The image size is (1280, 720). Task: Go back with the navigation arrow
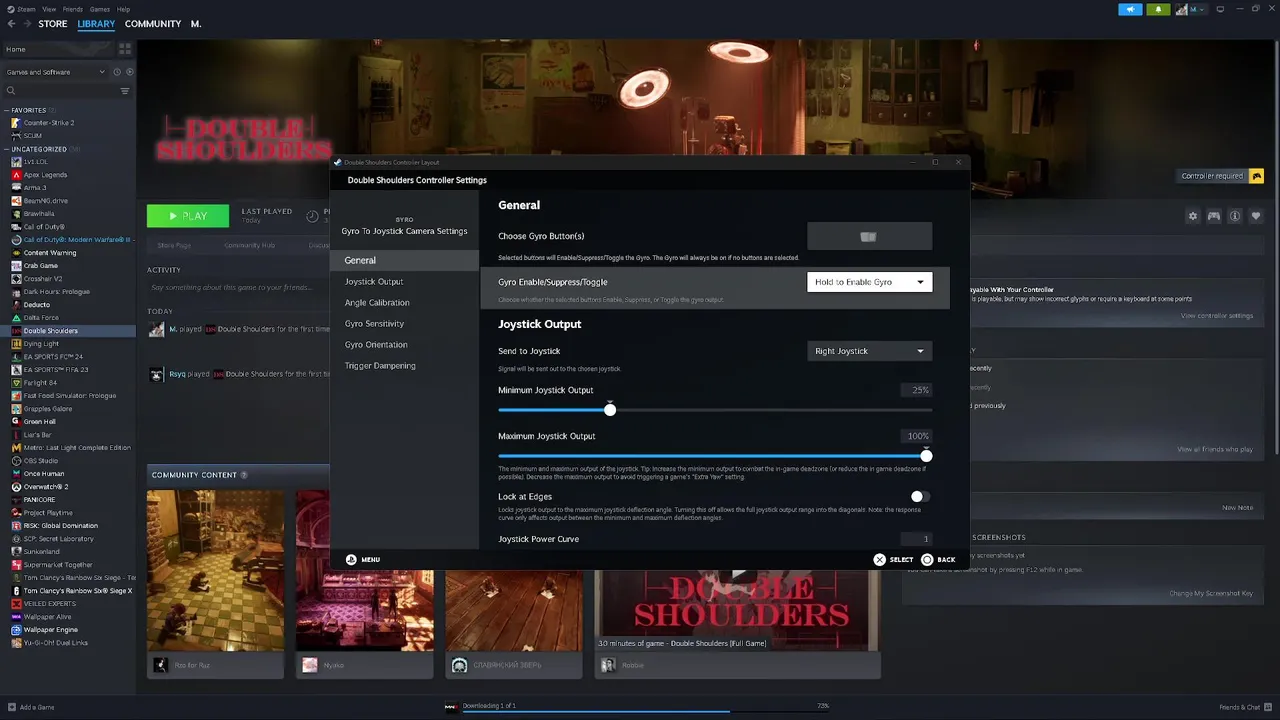click(11, 24)
